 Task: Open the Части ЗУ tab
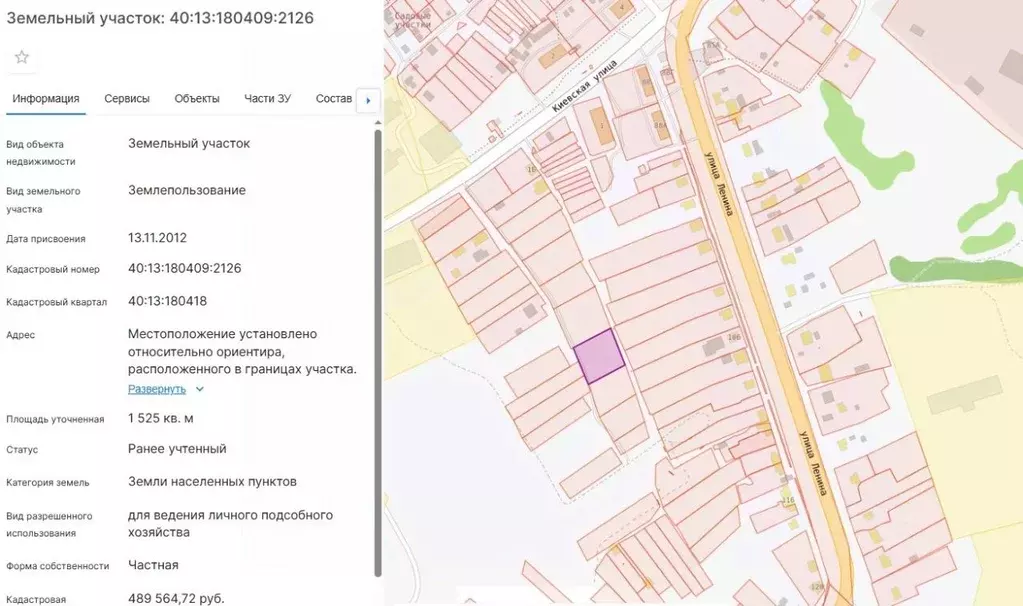coord(267,98)
